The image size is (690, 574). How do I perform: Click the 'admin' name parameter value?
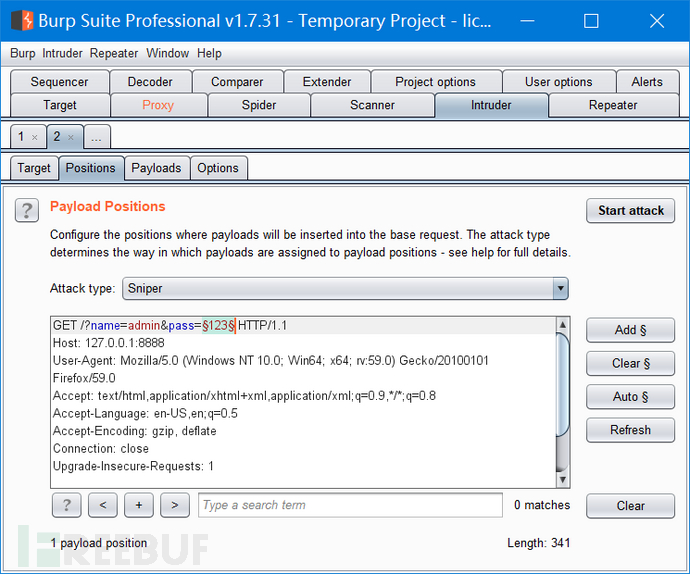(x=144, y=325)
